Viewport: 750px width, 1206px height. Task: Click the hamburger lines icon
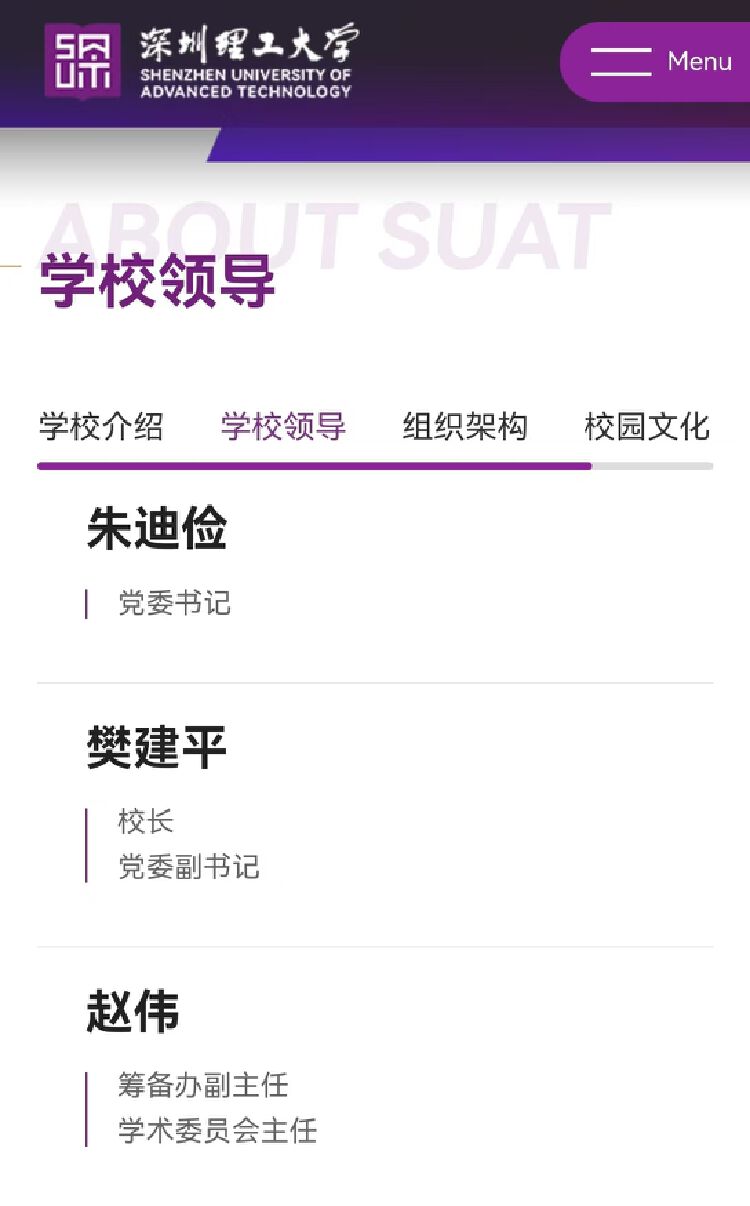click(621, 61)
